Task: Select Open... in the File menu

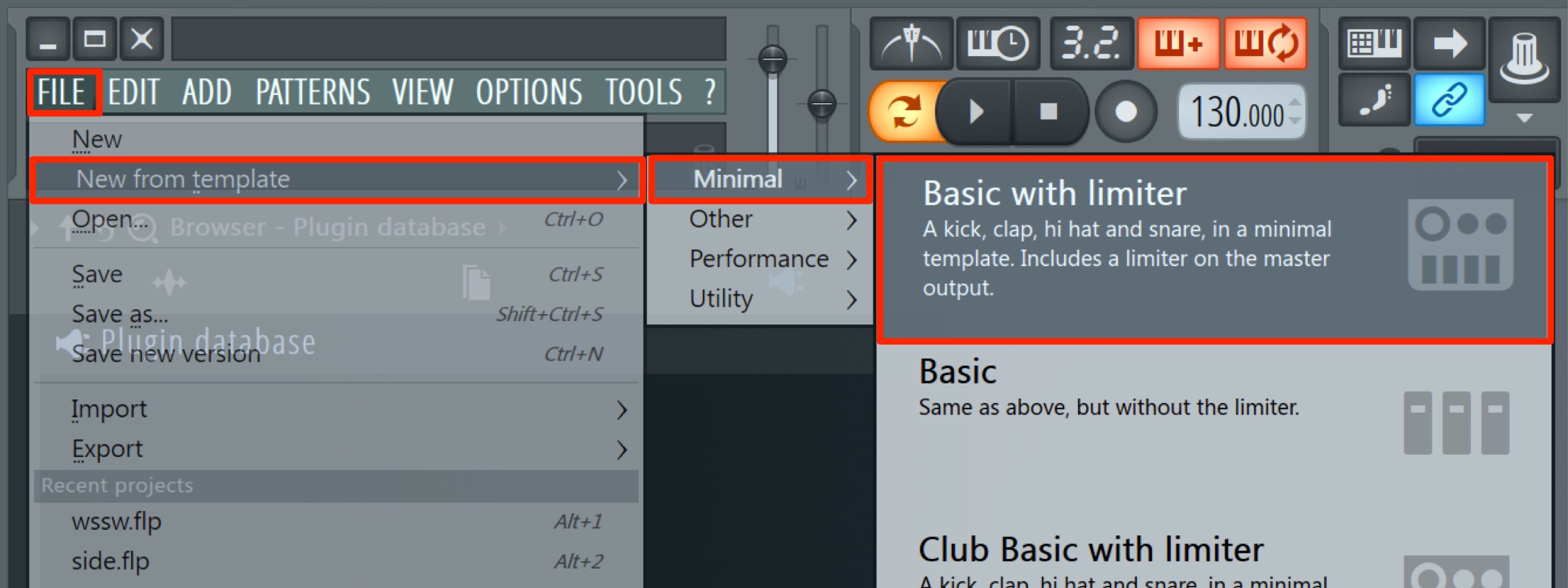Action: click(336, 220)
